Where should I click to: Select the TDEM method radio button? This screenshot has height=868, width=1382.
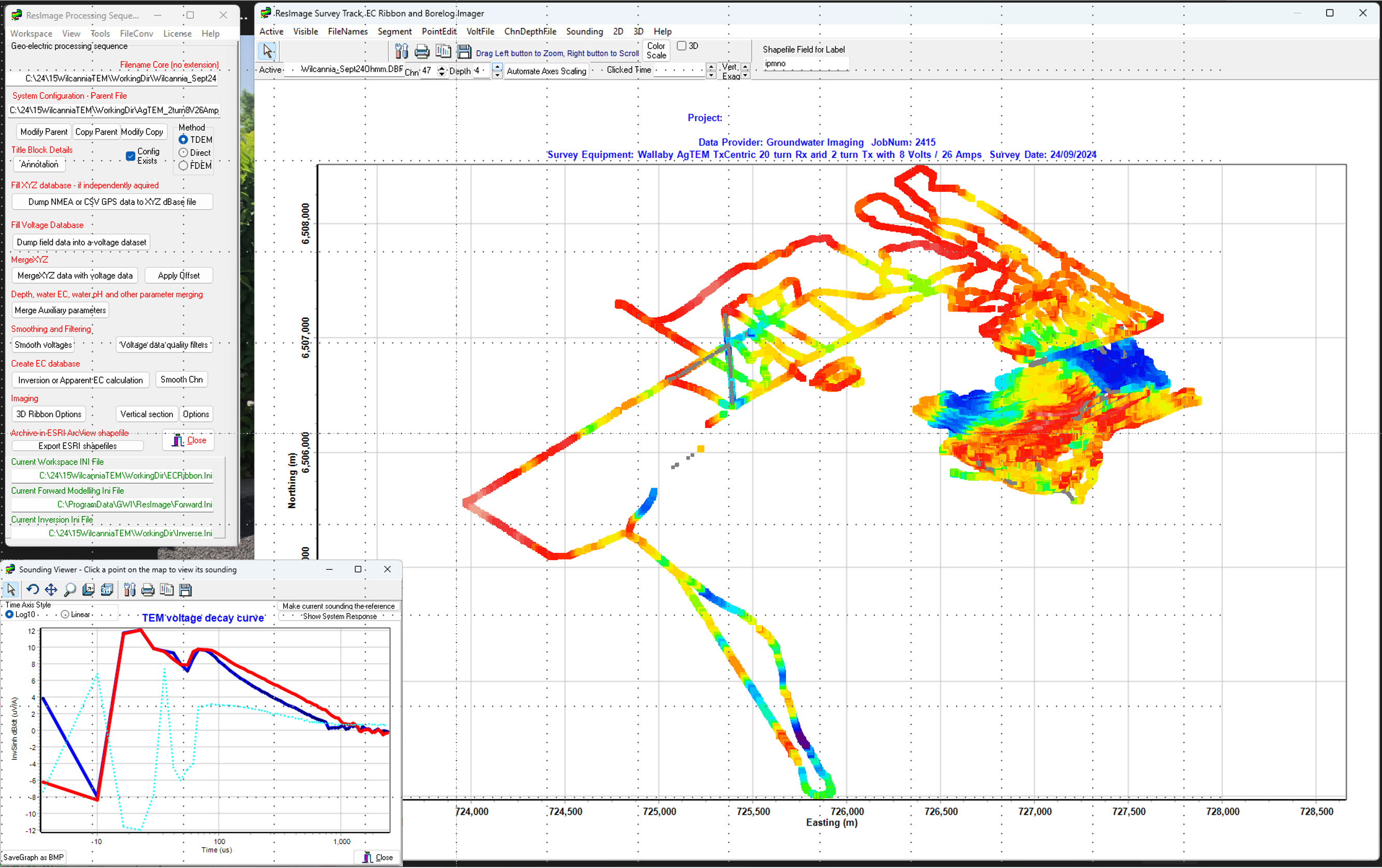coord(183,139)
